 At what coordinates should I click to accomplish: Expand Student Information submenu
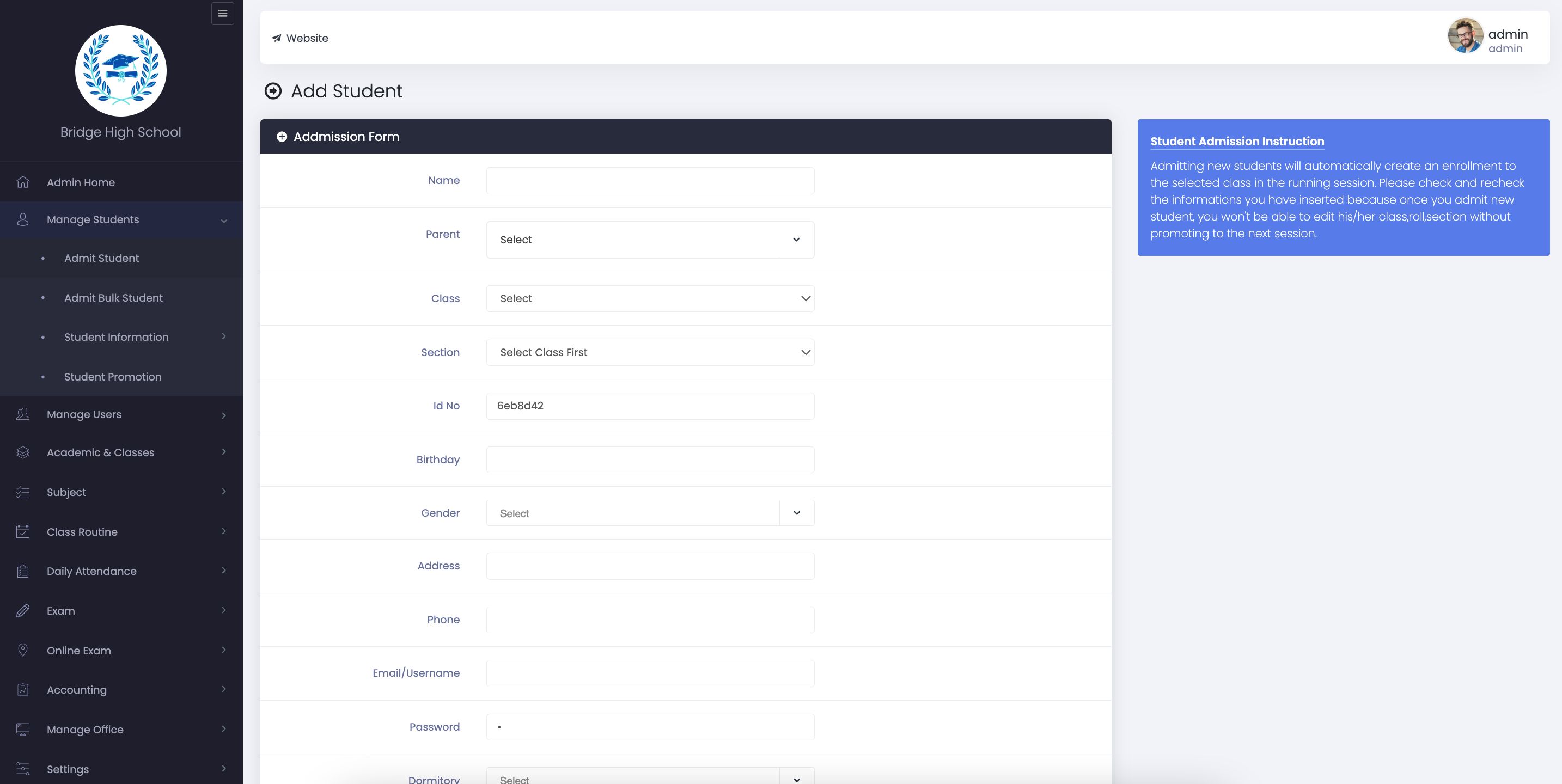pyautogui.click(x=117, y=337)
